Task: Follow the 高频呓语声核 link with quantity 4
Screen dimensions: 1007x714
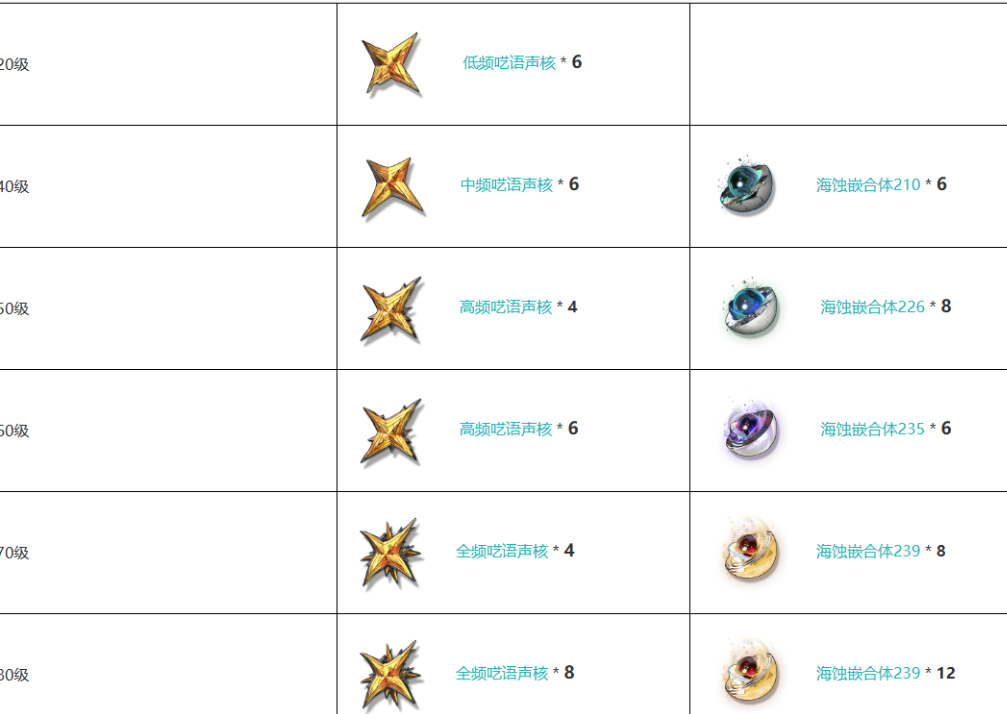Action: coord(505,307)
